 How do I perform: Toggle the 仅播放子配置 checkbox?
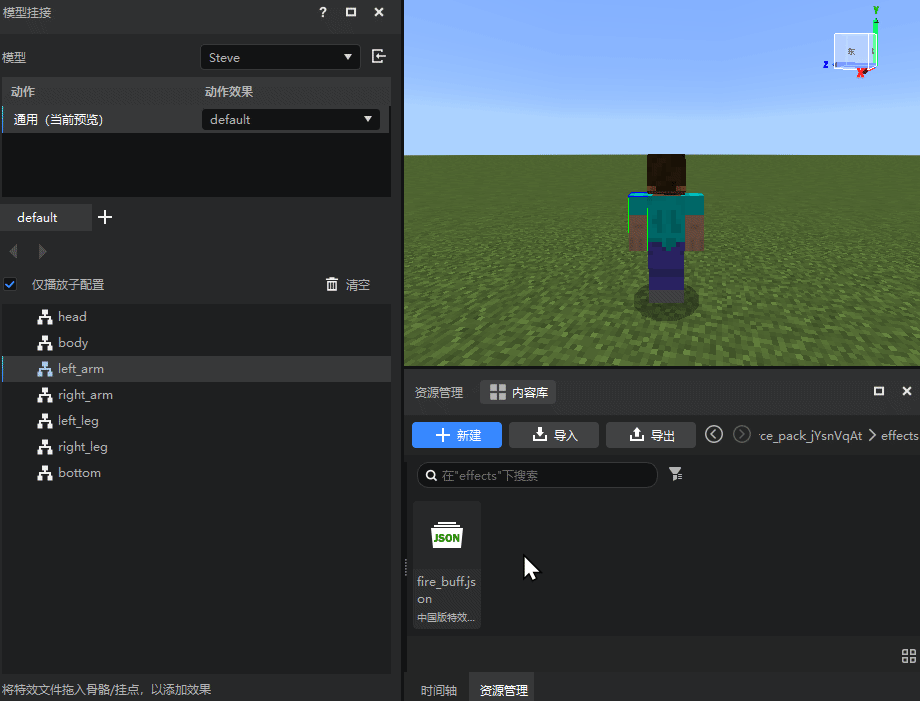pyautogui.click(x=10, y=285)
